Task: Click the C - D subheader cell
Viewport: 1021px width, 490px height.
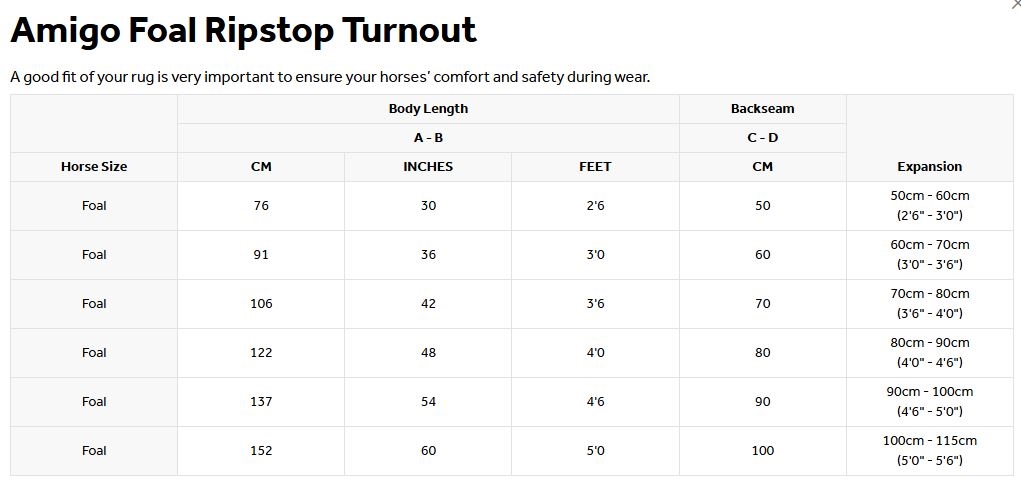Action: click(762, 138)
